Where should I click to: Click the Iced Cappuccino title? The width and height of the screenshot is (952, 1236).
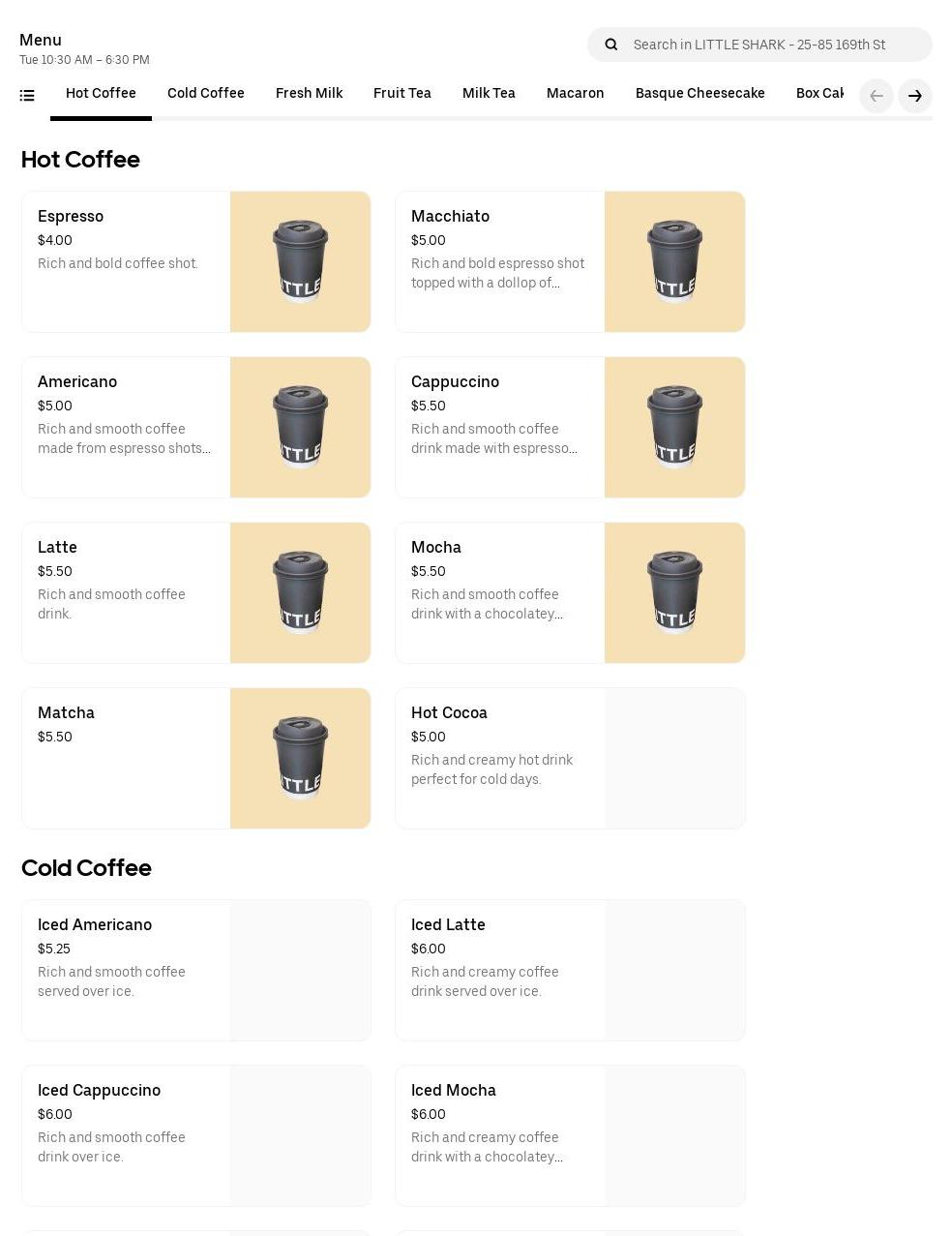tap(99, 1091)
